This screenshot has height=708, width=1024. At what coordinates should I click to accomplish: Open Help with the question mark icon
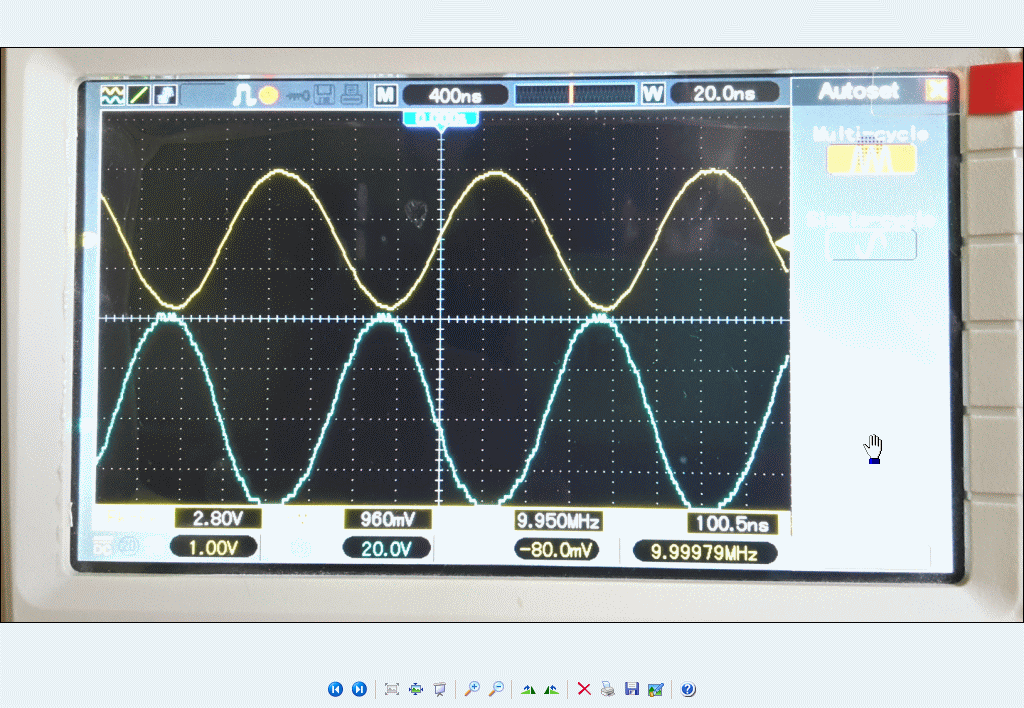[688, 689]
